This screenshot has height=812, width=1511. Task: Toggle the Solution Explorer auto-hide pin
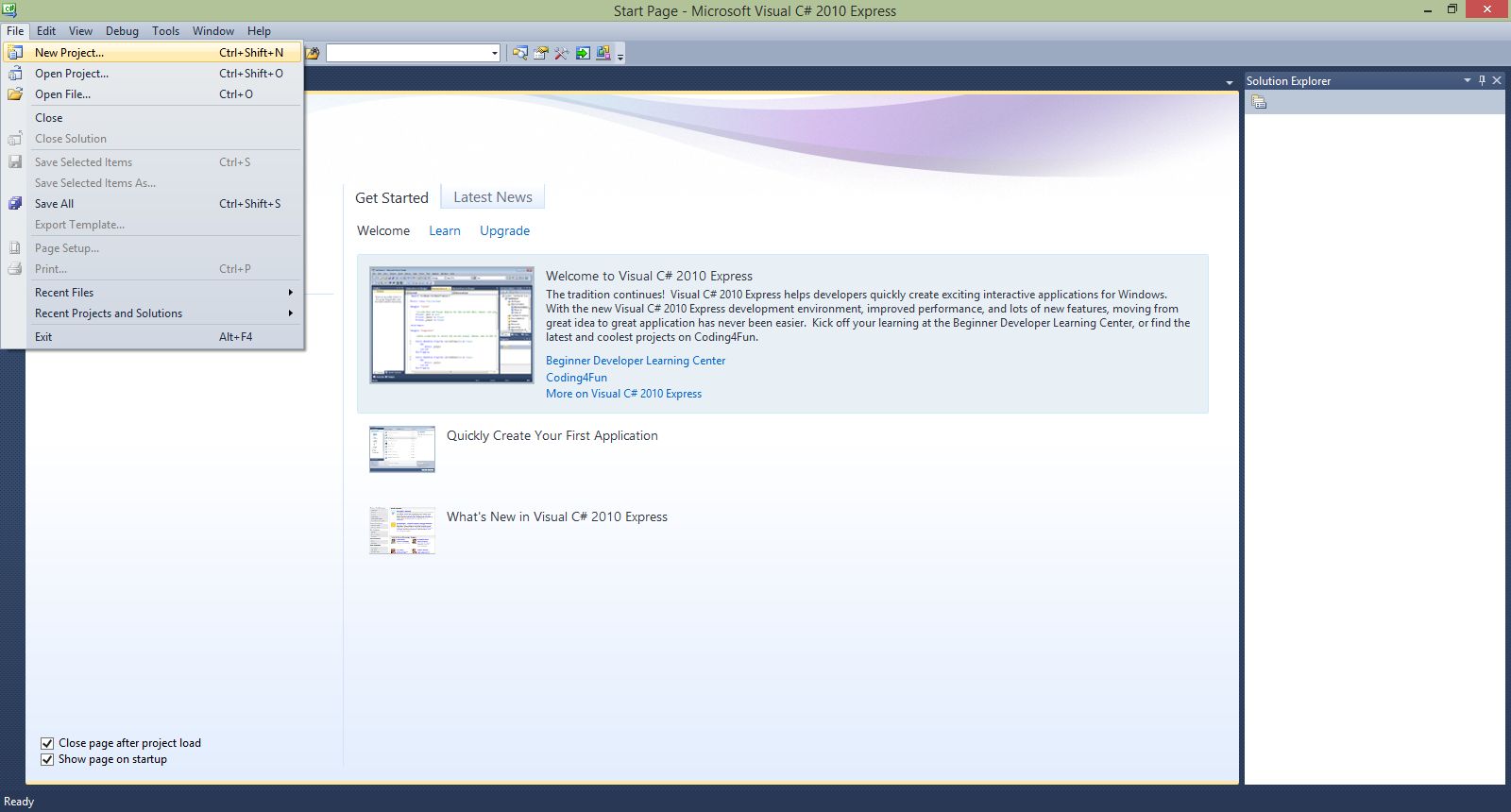coord(1482,80)
